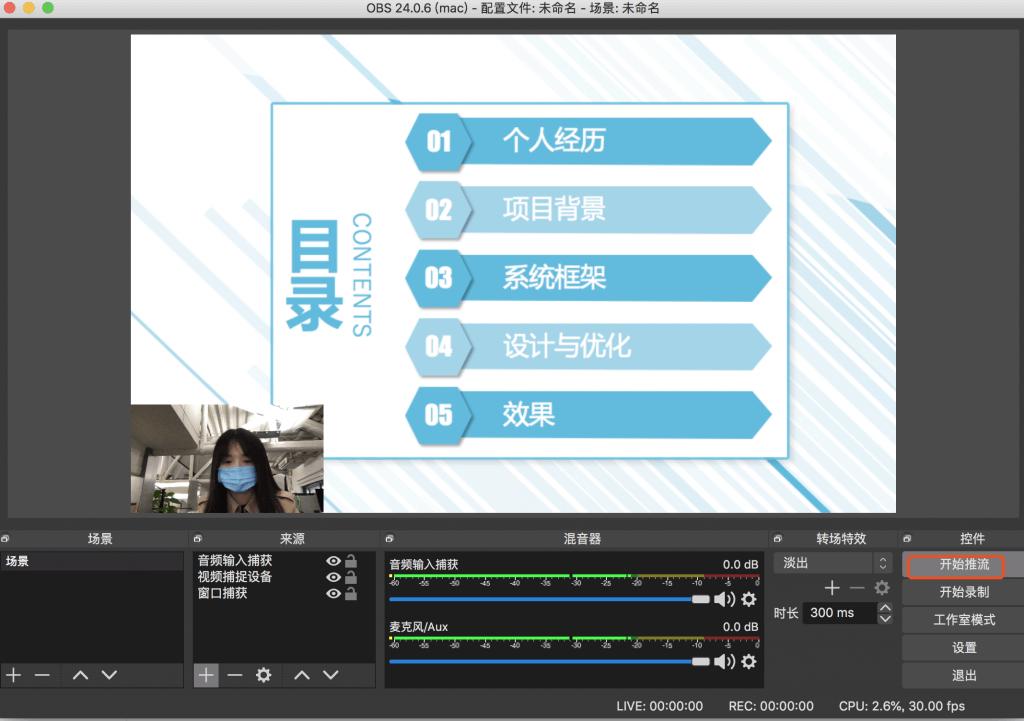This screenshot has width=1024, height=721.
Task: Remove selected source with minus icon
Action: (234, 675)
